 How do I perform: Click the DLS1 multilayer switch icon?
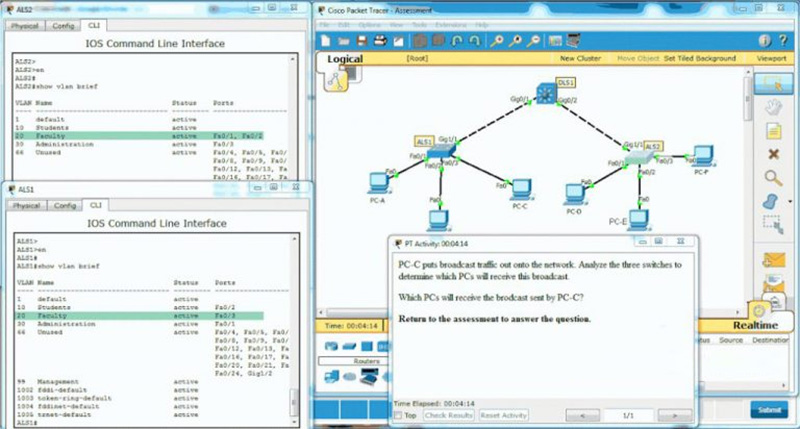pyautogui.click(x=546, y=94)
